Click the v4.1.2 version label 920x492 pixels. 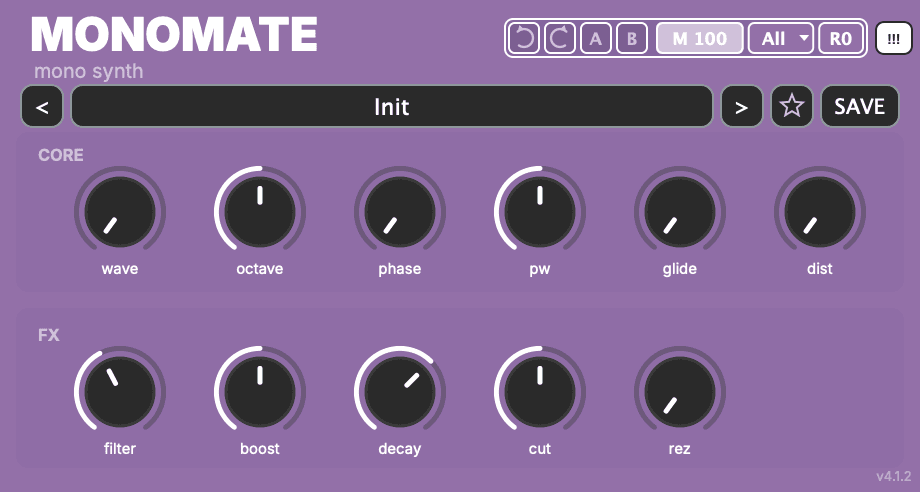tap(894, 476)
